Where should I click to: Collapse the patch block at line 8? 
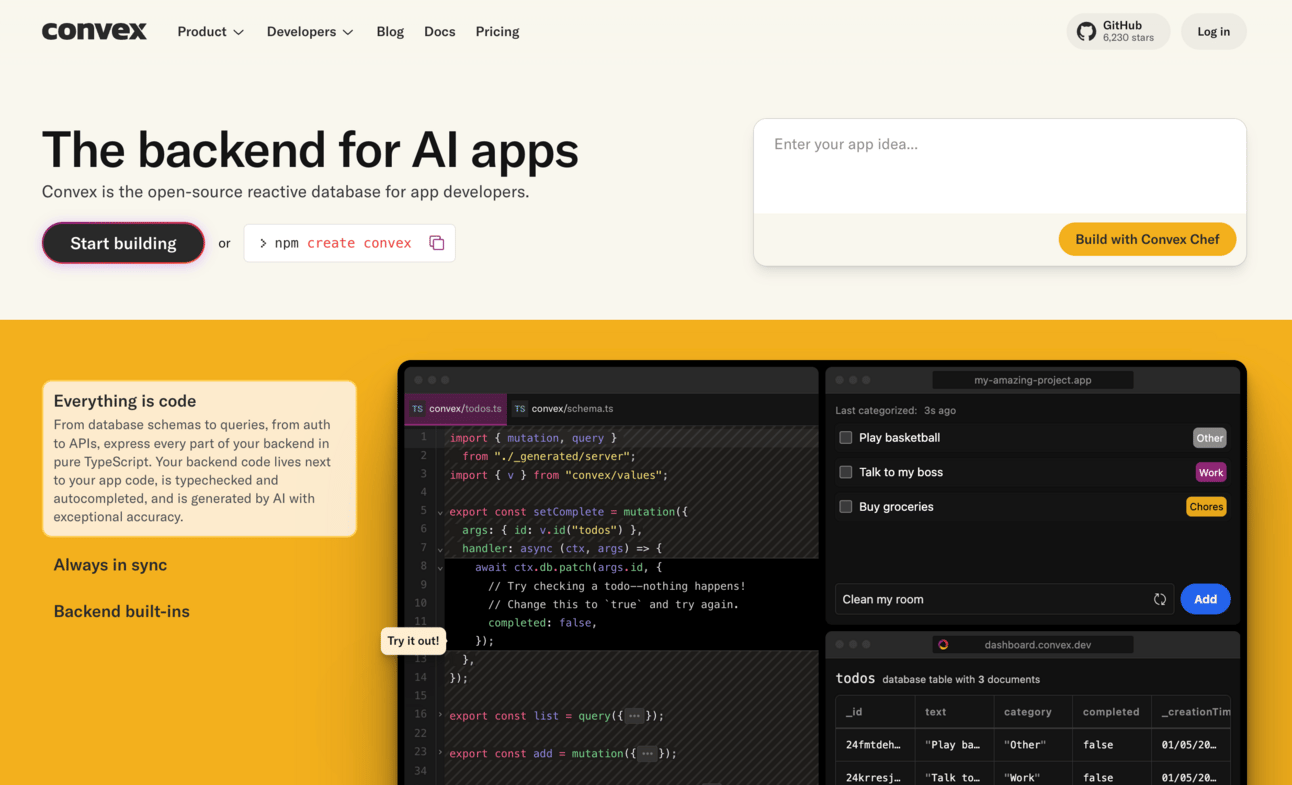(x=440, y=567)
